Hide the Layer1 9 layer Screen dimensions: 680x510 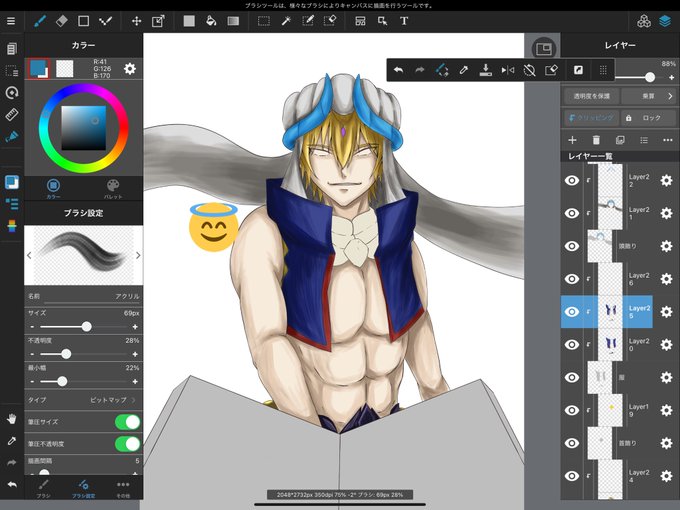572,410
